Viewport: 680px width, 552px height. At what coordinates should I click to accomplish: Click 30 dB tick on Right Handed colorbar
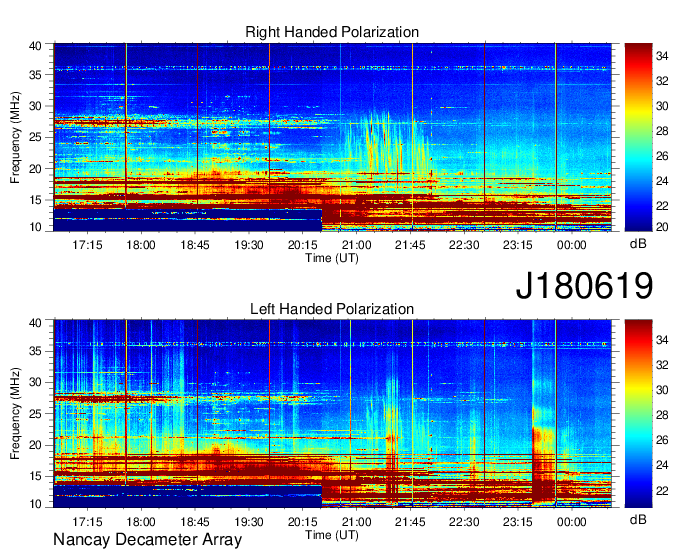pyautogui.click(x=662, y=106)
